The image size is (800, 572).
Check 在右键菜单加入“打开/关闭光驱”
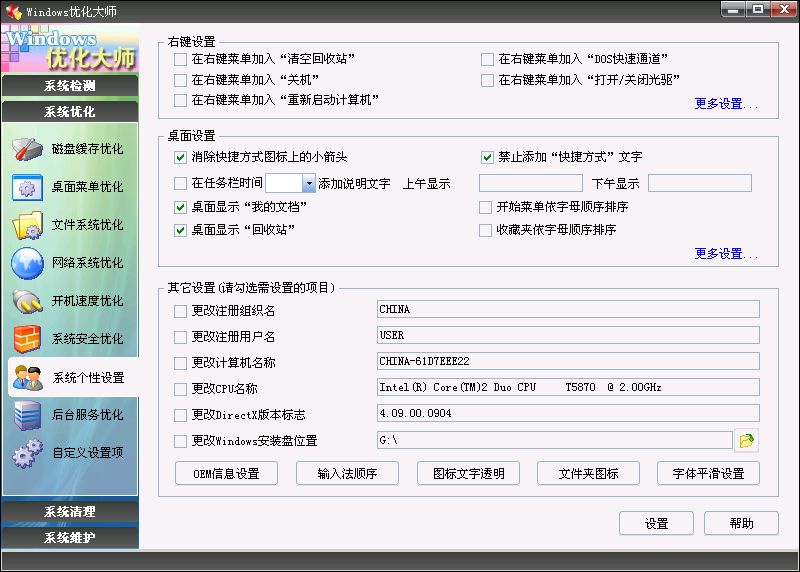click(487, 80)
